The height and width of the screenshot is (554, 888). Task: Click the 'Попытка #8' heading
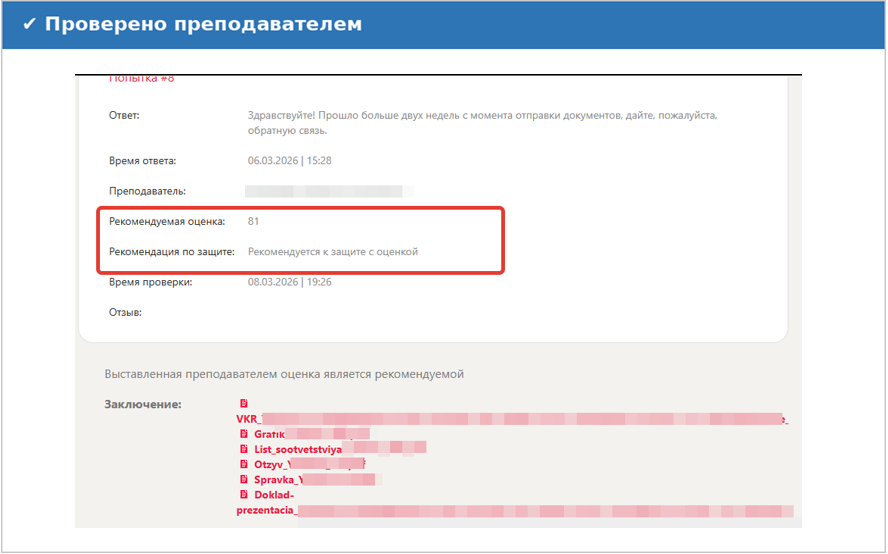141,79
